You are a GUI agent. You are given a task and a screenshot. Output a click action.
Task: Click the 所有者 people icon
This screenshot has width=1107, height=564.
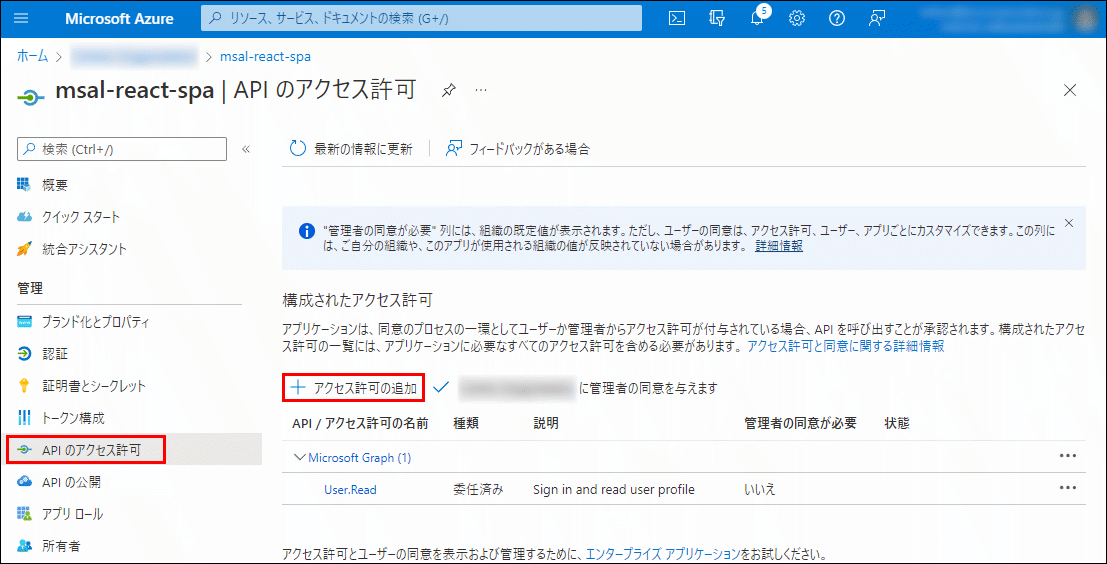(24, 546)
